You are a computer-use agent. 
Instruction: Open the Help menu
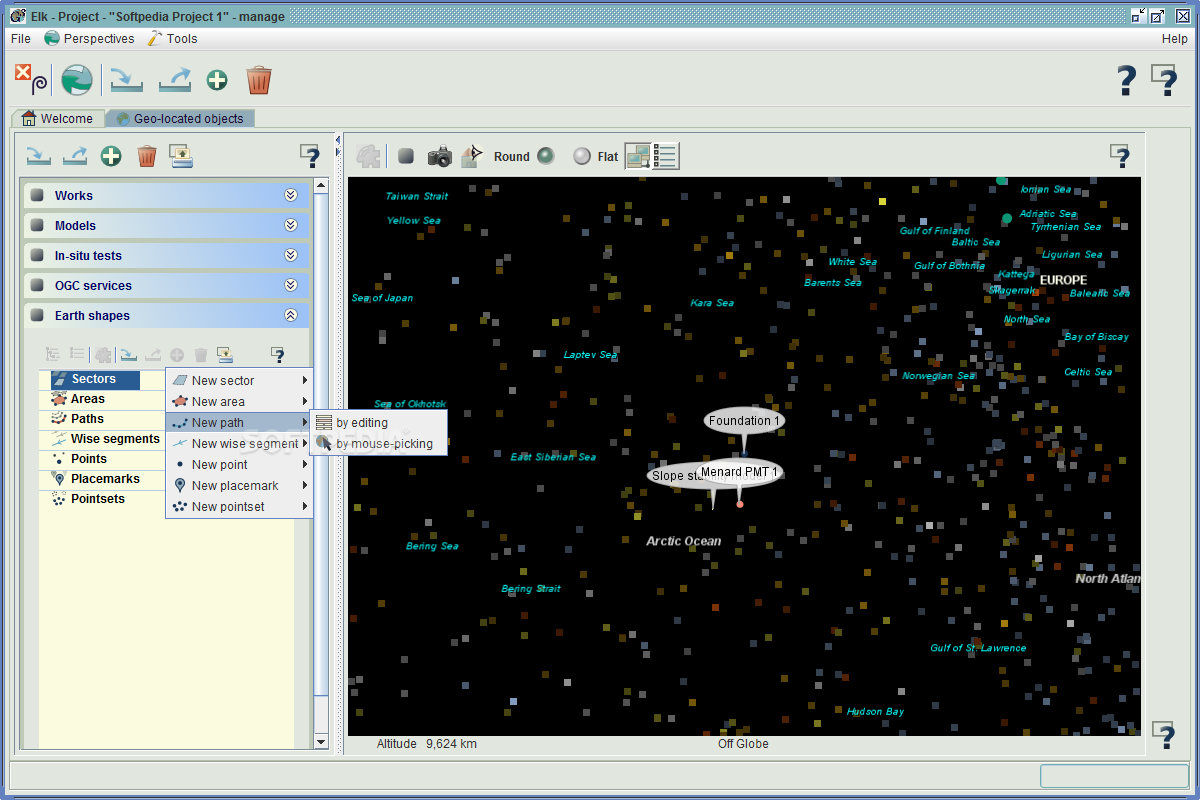1175,39
